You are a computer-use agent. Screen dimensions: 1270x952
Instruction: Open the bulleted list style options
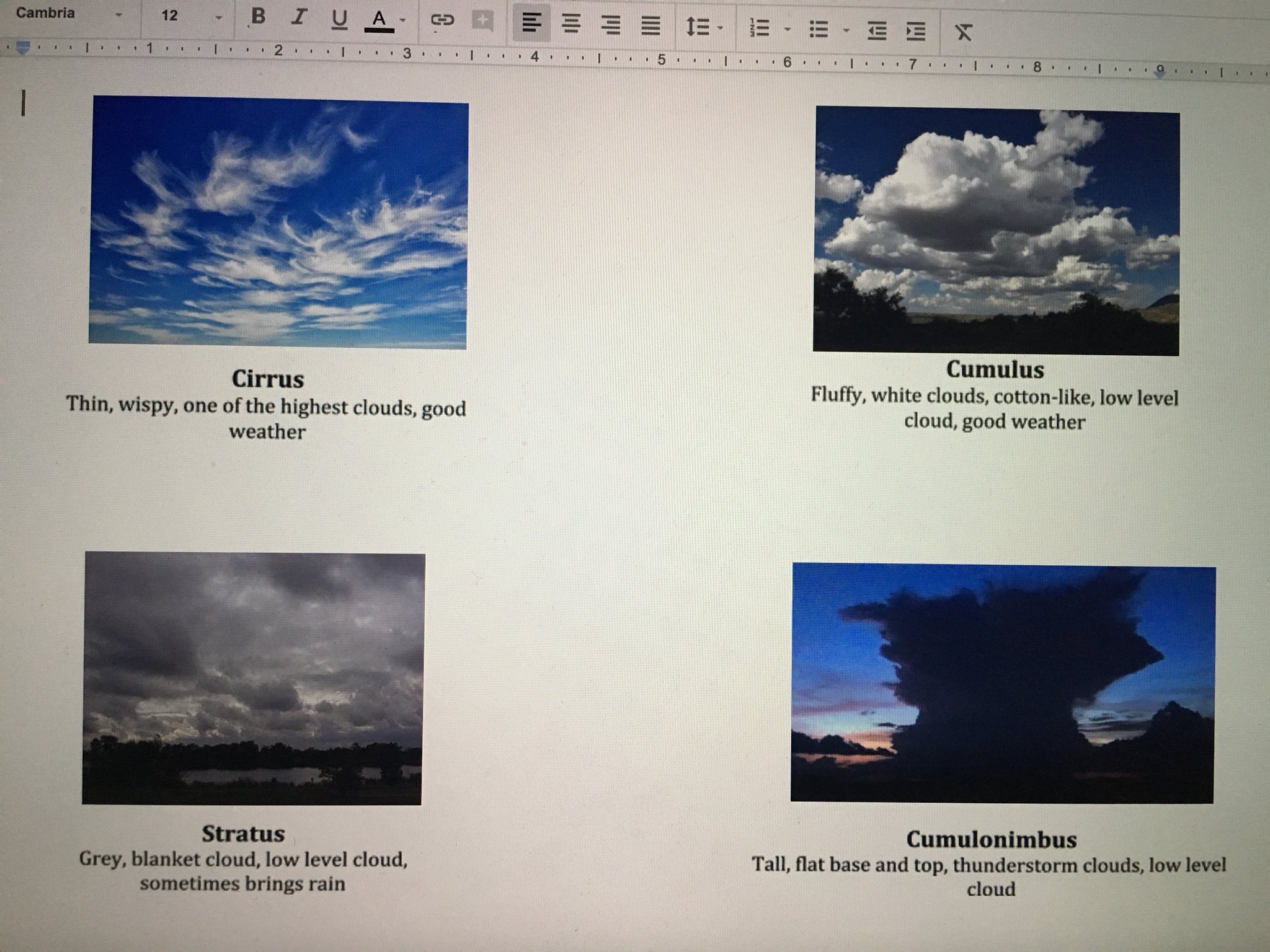coord(846,29)
